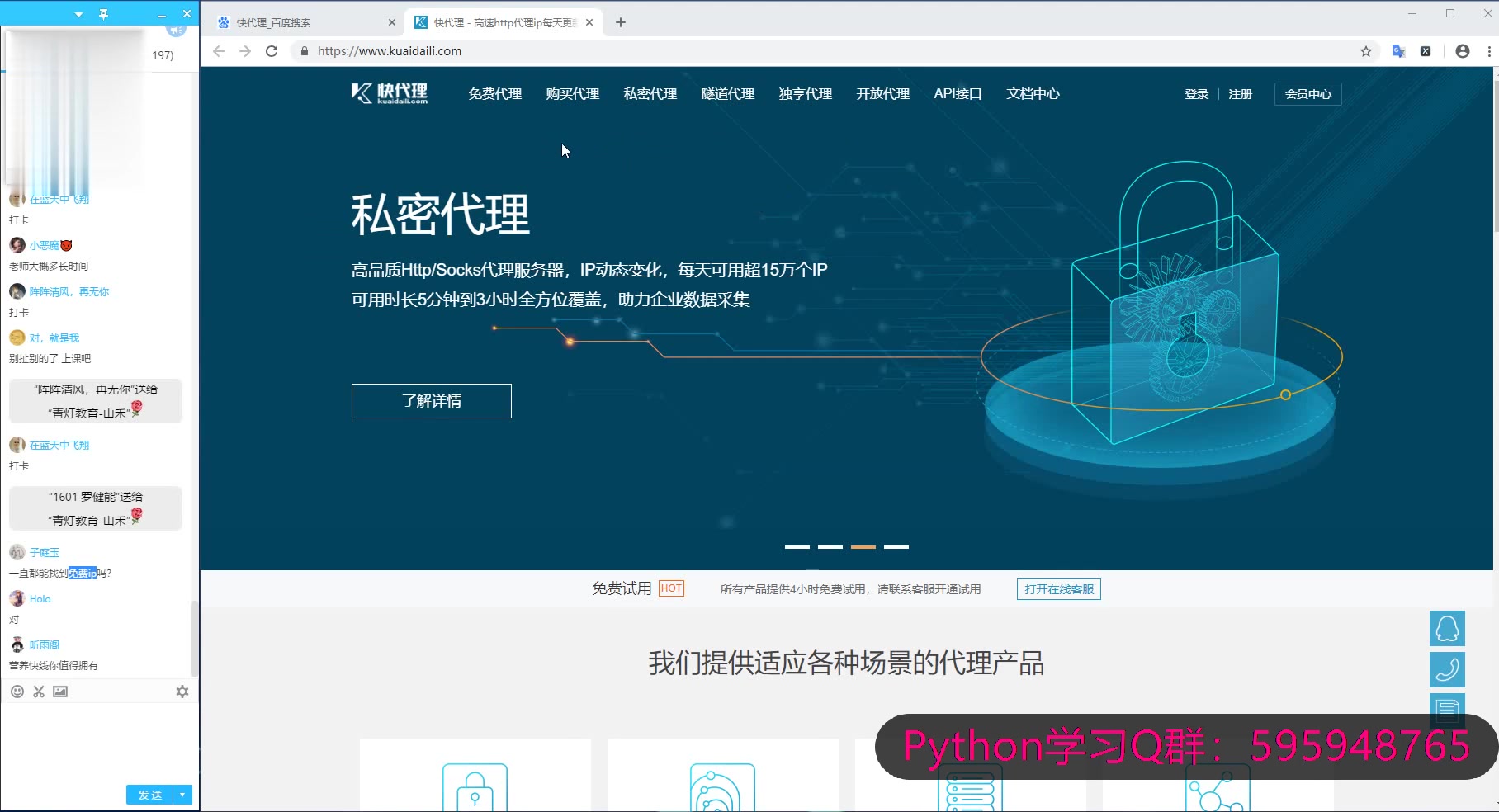Click the site lock icon in address bar
Image resolution: width=1499 pixels, height=812 pixels.
[x=305, y=51]
